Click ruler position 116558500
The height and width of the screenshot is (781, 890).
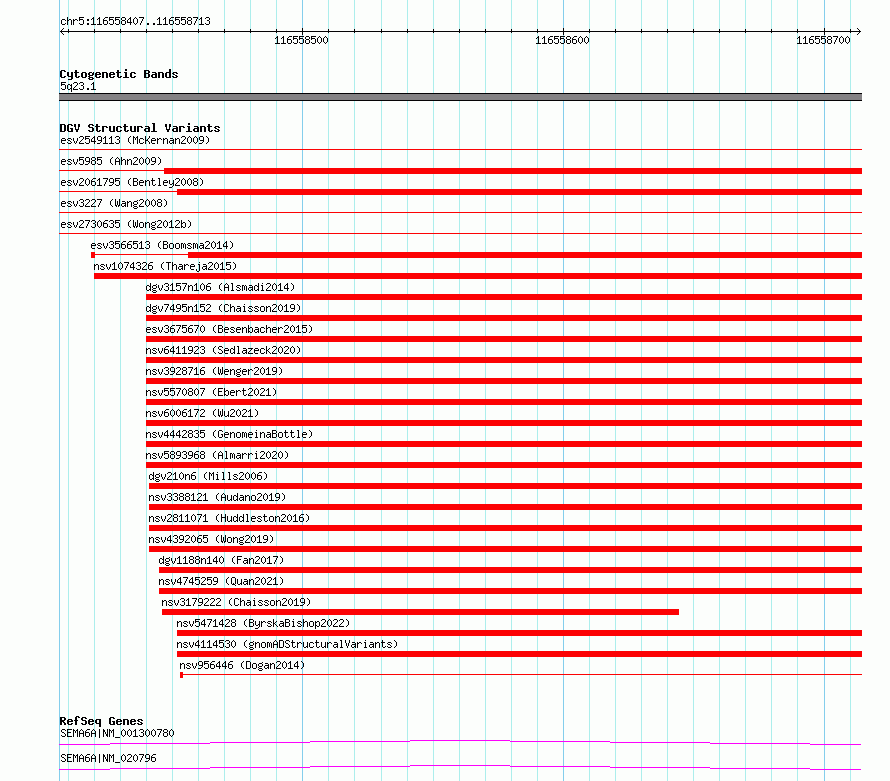coord(301,40)
